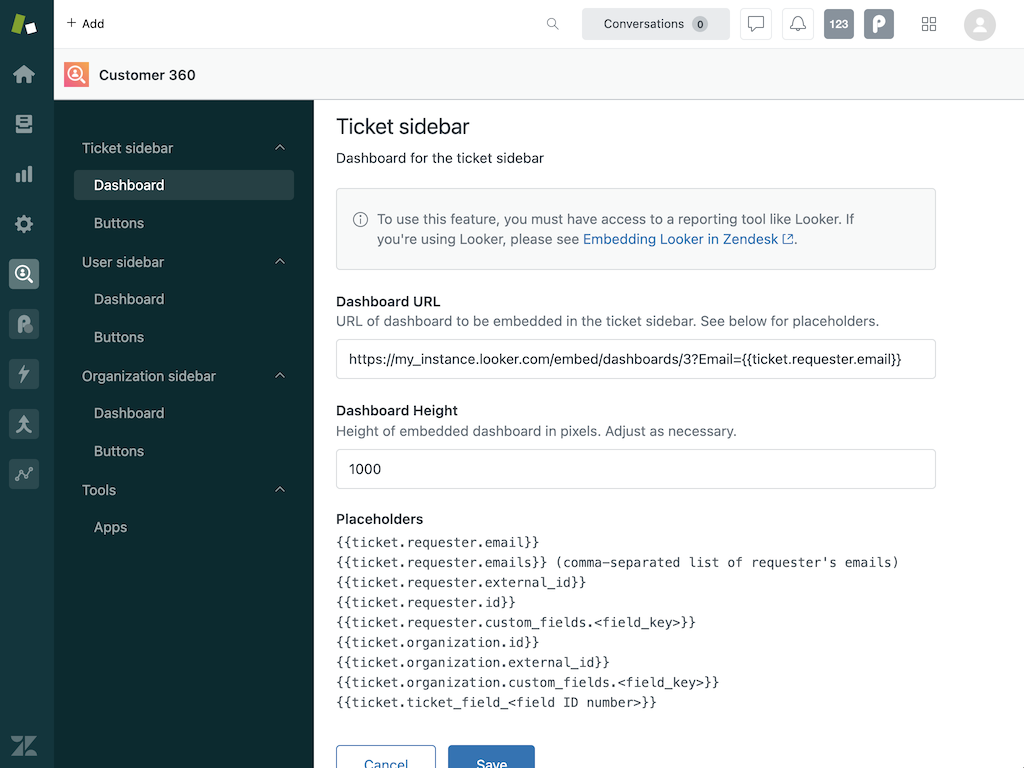Collapse the Organization sidebar section
Screen dimensions: 1024x768
point(280,376)
